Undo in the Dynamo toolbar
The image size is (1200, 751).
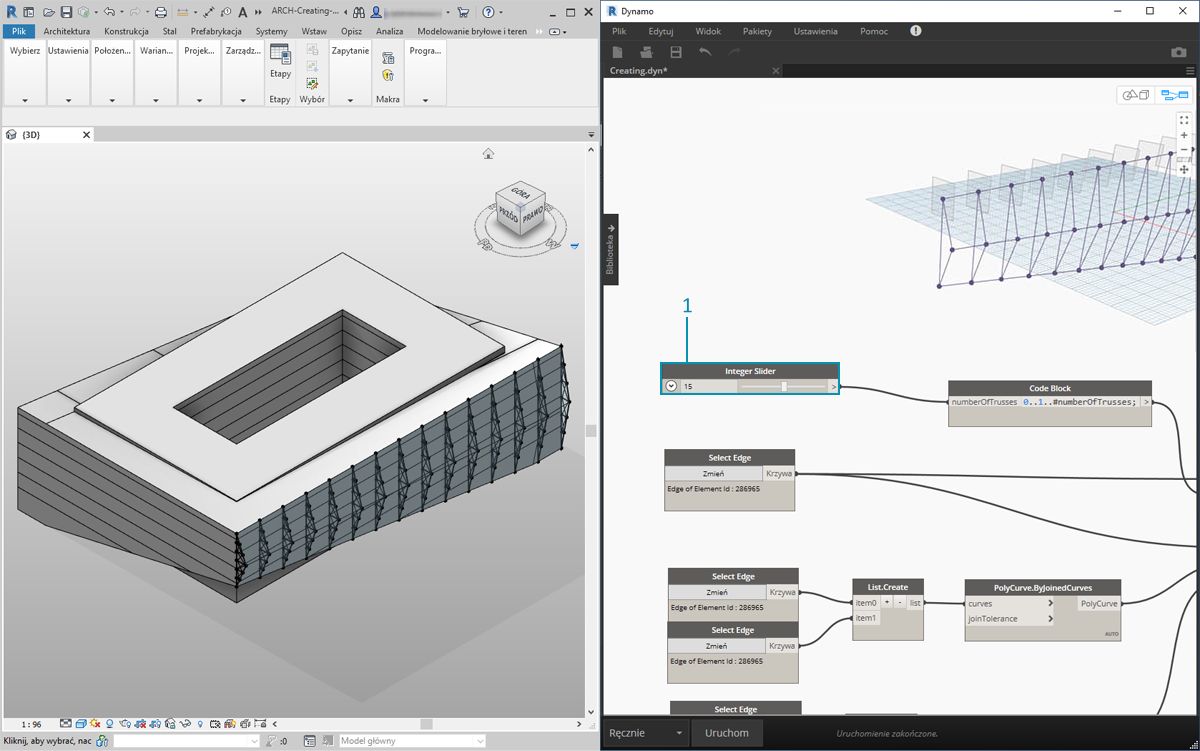pyautogui.click(x=705, y=52)
